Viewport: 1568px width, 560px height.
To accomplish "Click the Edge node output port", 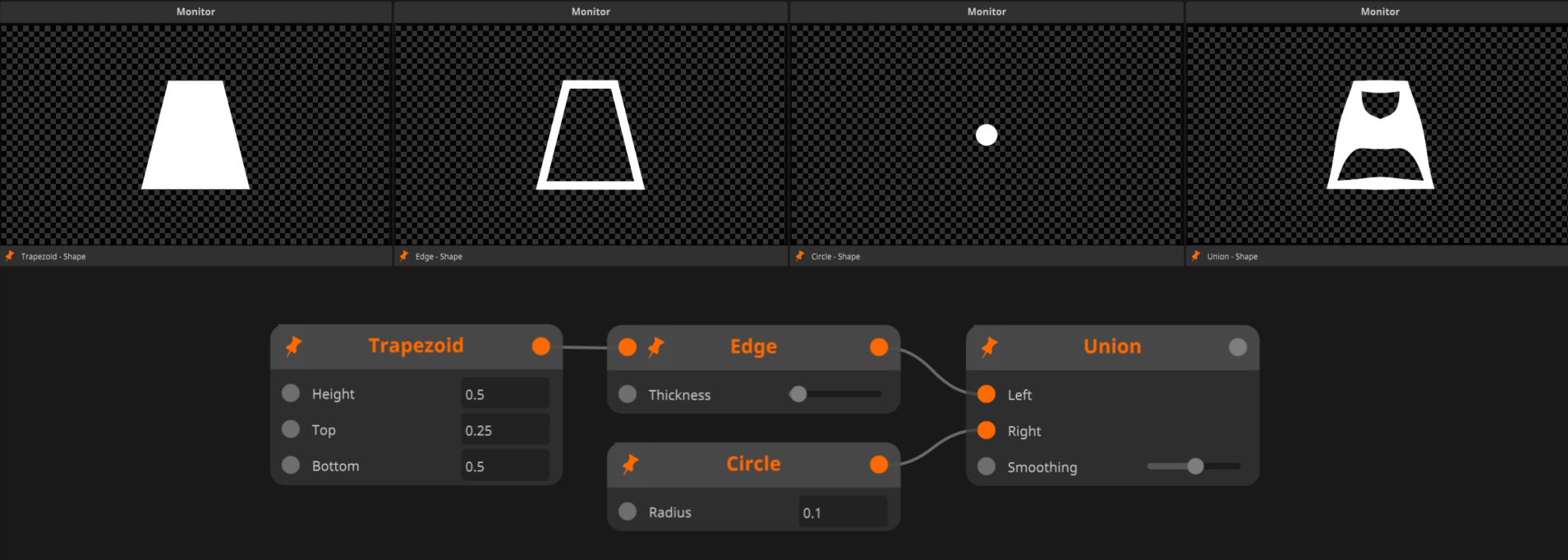I will click(x=879, y=347).
